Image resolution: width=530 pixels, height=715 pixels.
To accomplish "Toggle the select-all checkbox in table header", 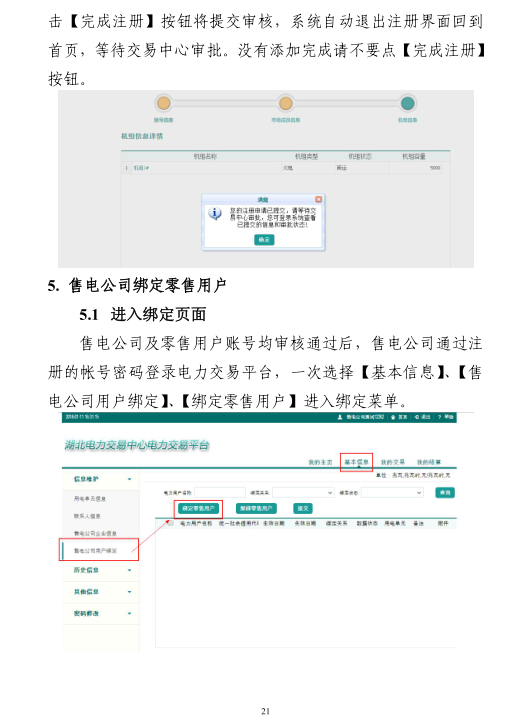I will pyautogui.click(x=171, y=523).
